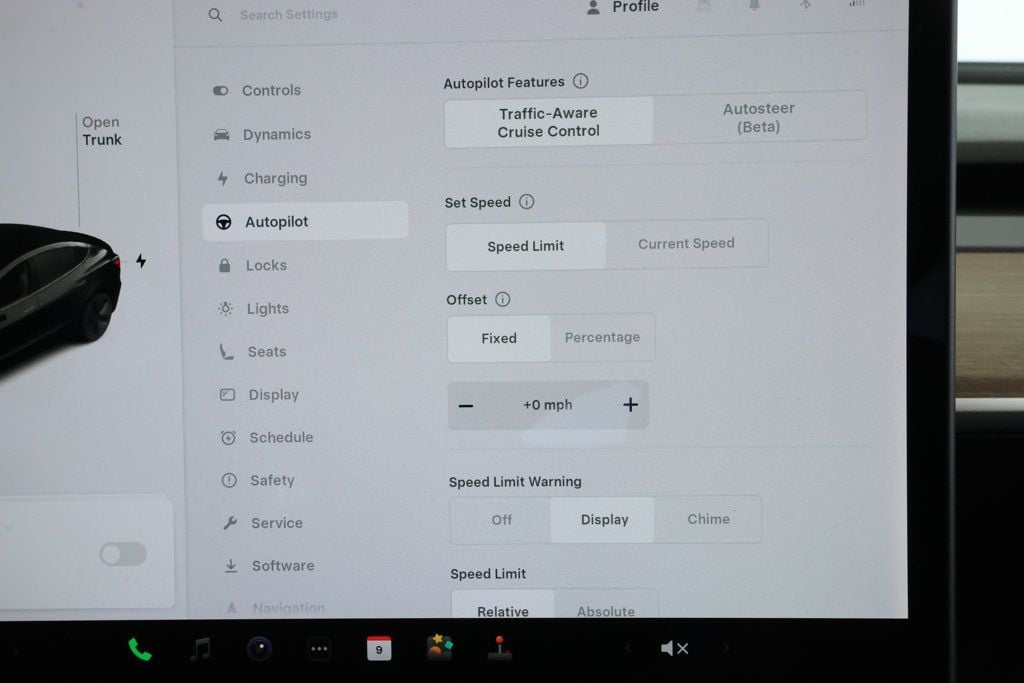
Task: Select Autosteer (Beta) option
Action: click(x=758, y=118)
